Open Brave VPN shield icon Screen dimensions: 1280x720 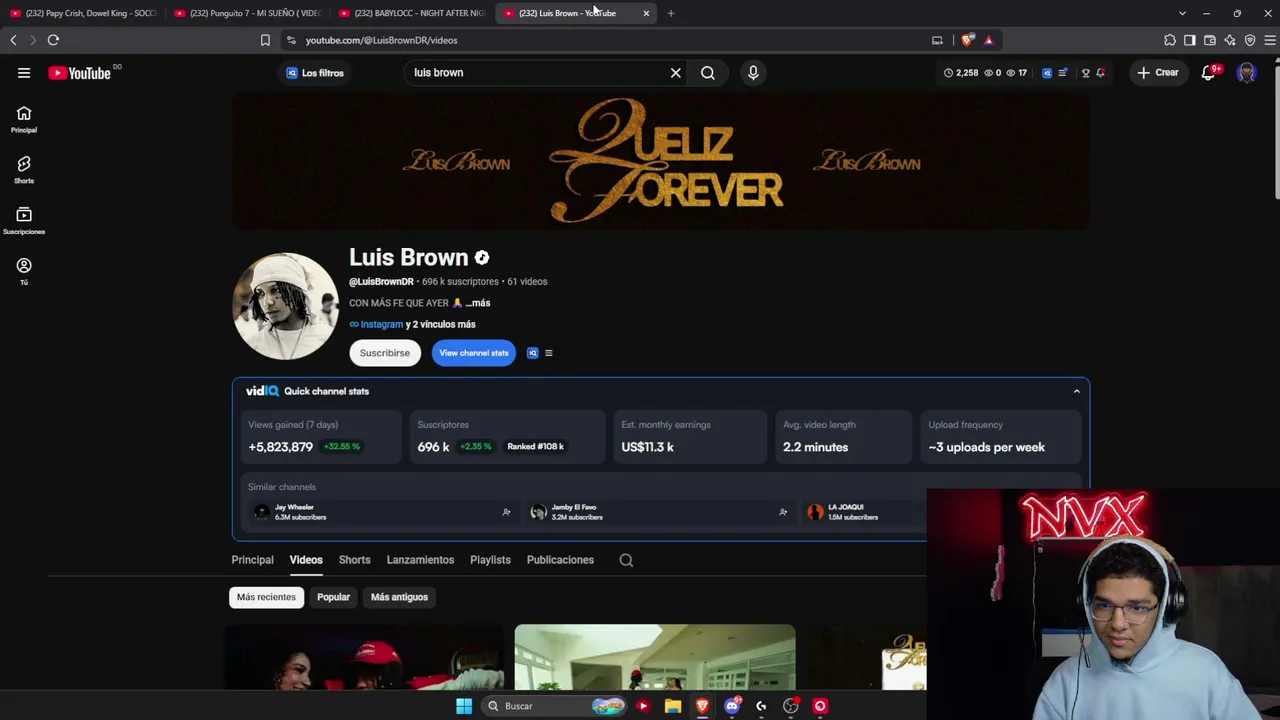pos(1250,40)
